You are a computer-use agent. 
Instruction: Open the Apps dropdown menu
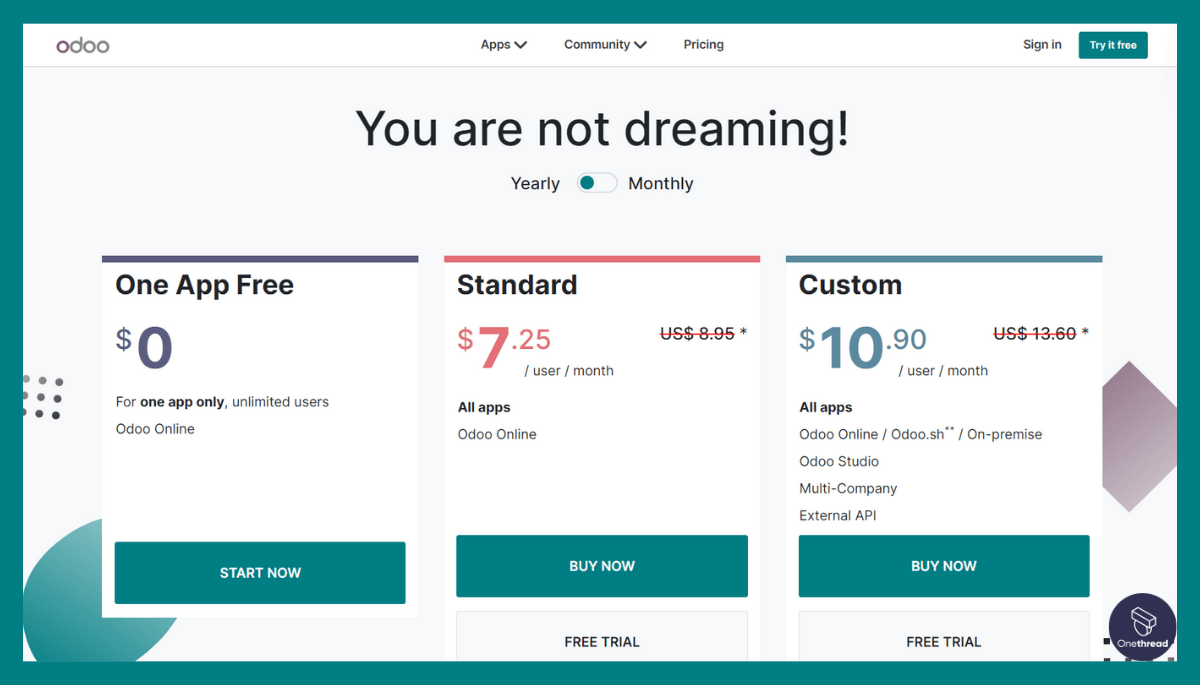click(x=503, y=44)
